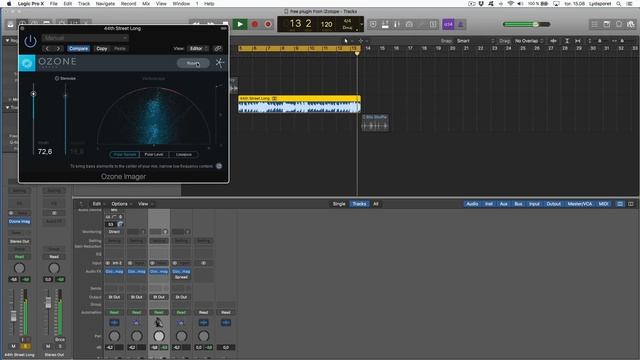This screenshot has width=640, height=360.
Task: Click the Width slider handle in Ozone Imager
Action: pyautogui.click(x=33, y=94)
